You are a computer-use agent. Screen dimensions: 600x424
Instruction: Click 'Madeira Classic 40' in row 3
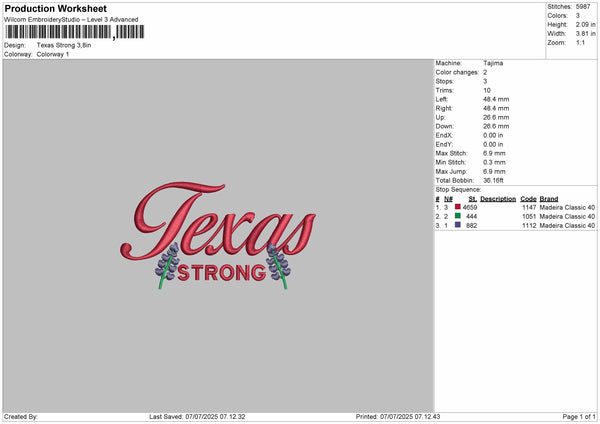coord(567,226)
